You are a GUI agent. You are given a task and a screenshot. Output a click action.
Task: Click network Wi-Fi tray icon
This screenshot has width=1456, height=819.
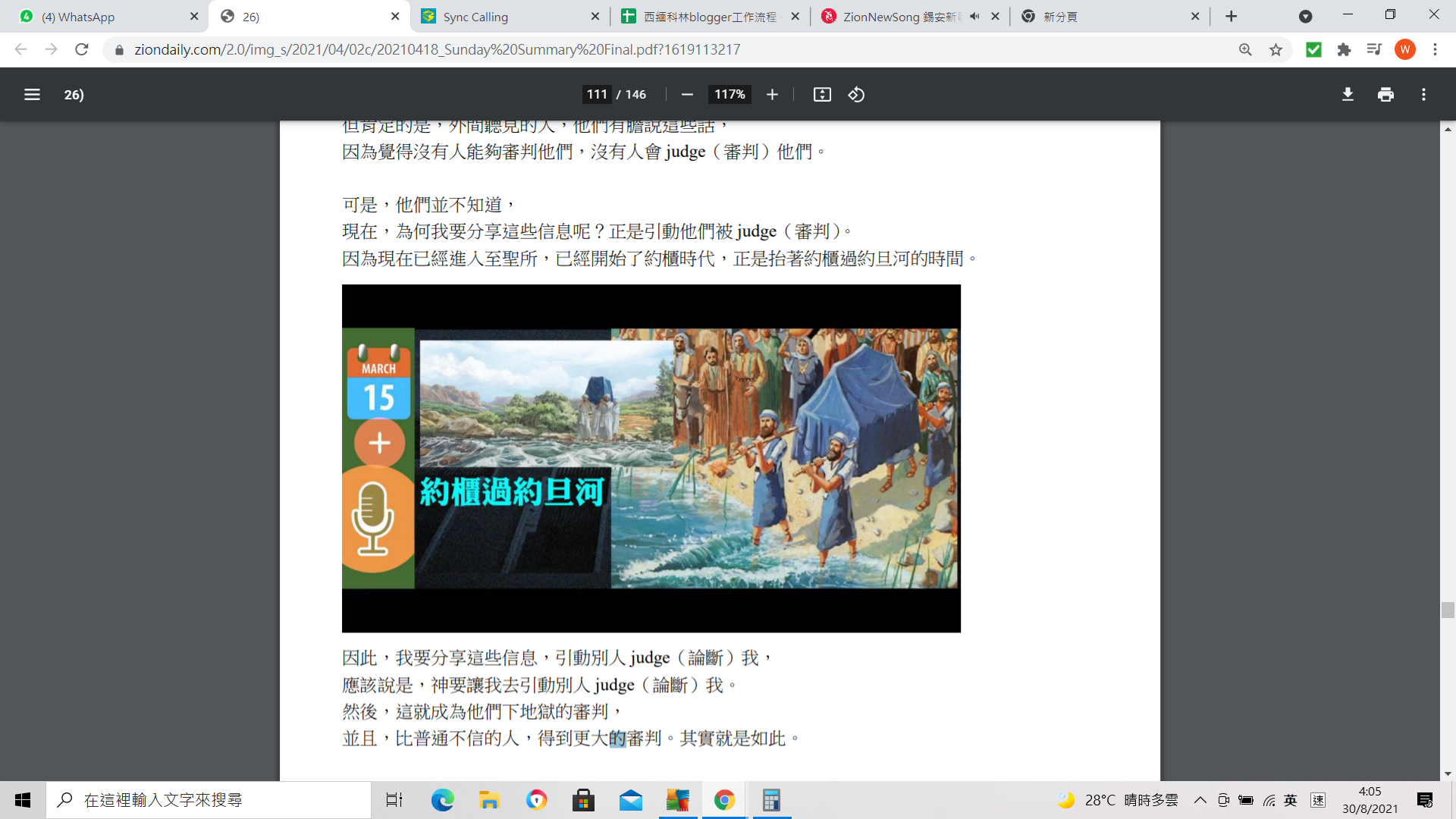coord(1269,800)
